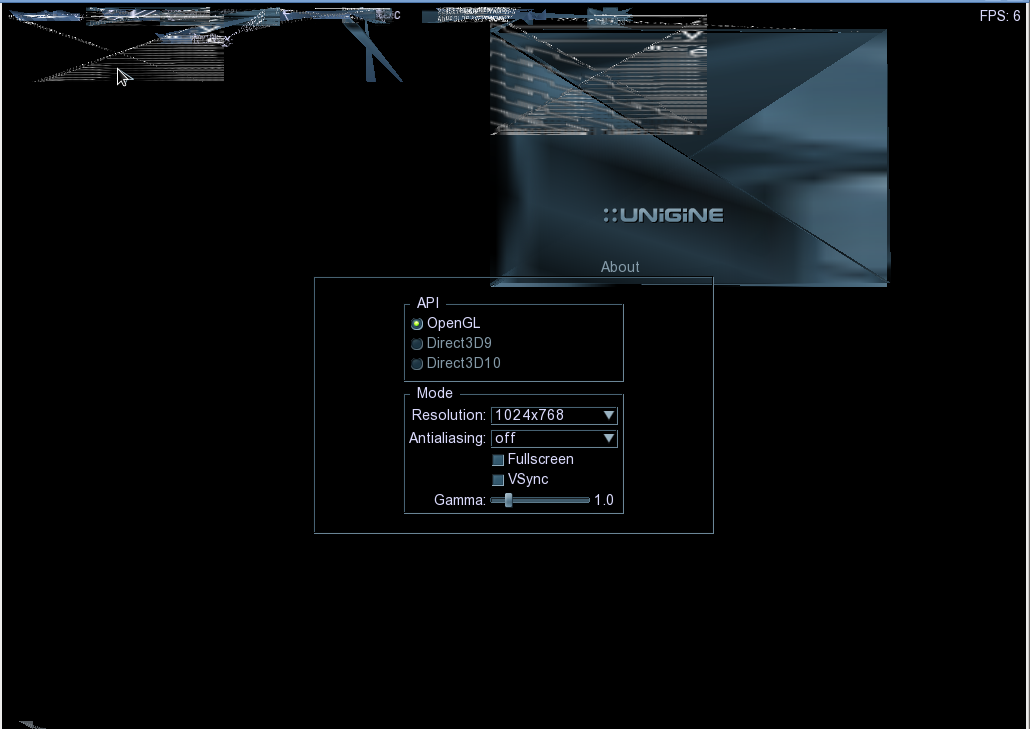The image size is (1030, 730).
Task: Click the FPS counter in the corner
Action: coord(1000,16)
